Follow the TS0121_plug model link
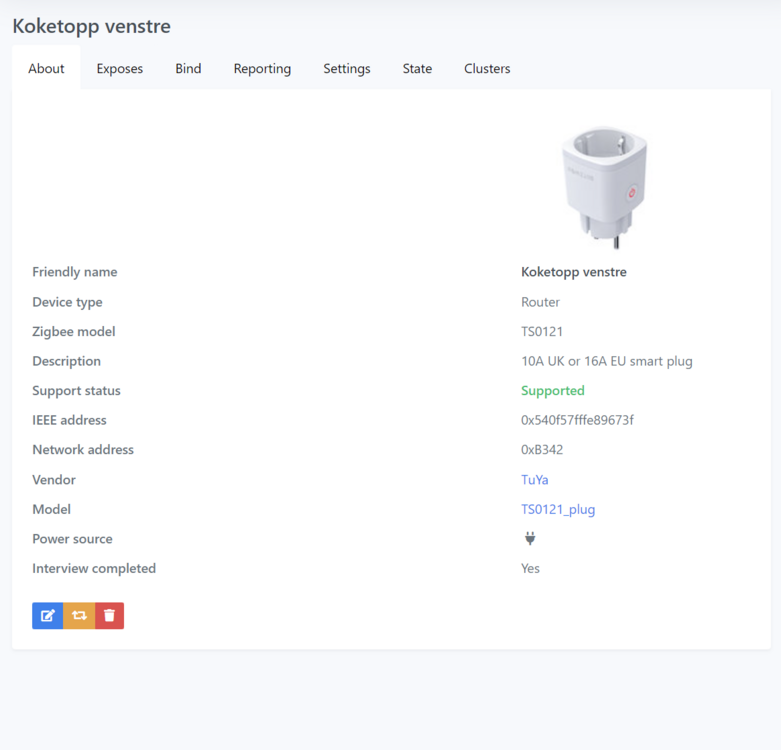Viewport: 781px width, 750px height. [558, 509]
